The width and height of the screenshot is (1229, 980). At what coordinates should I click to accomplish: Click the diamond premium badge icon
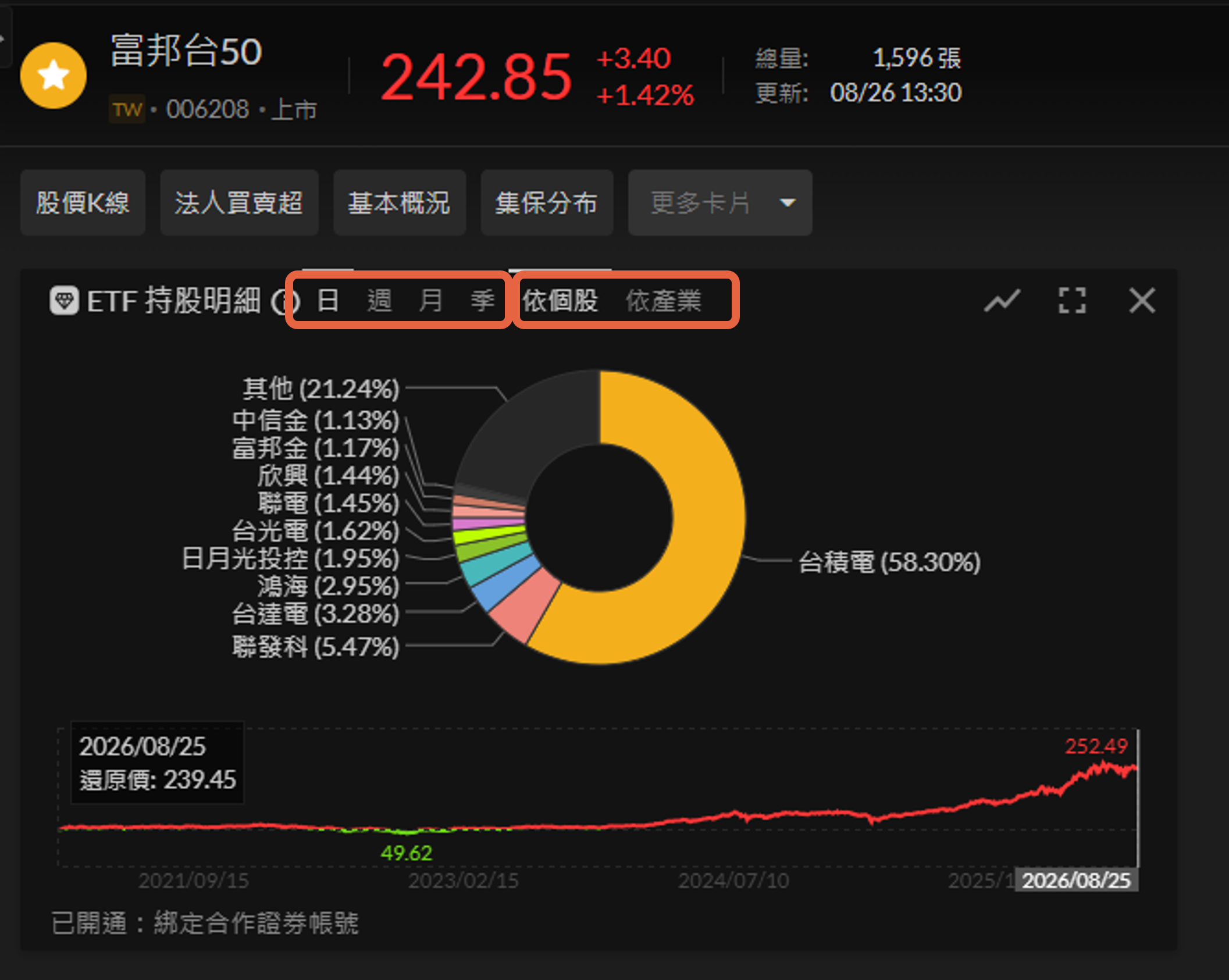point(64,300)
